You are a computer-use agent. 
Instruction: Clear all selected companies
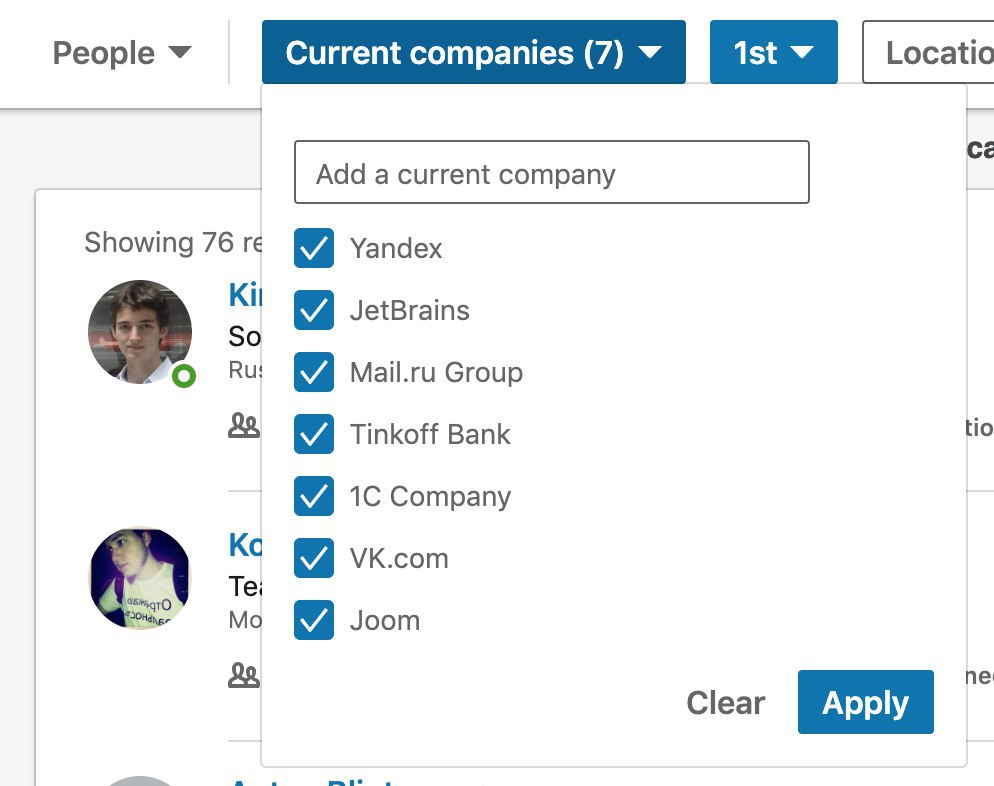pos(725,702)
